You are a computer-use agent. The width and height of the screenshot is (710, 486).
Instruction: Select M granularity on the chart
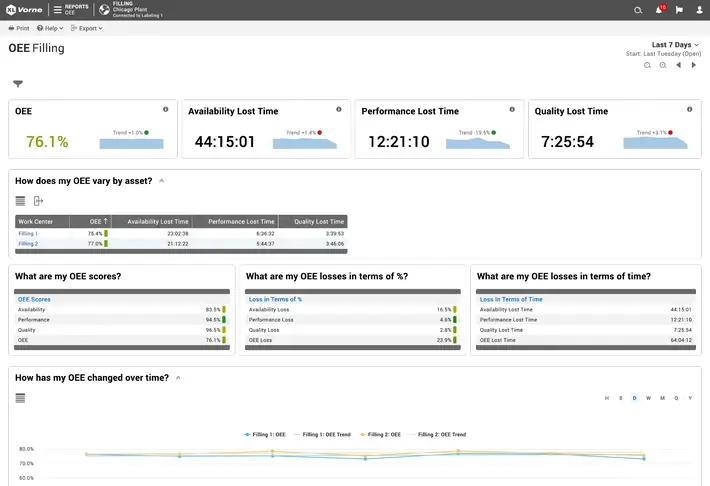[662, 398]
